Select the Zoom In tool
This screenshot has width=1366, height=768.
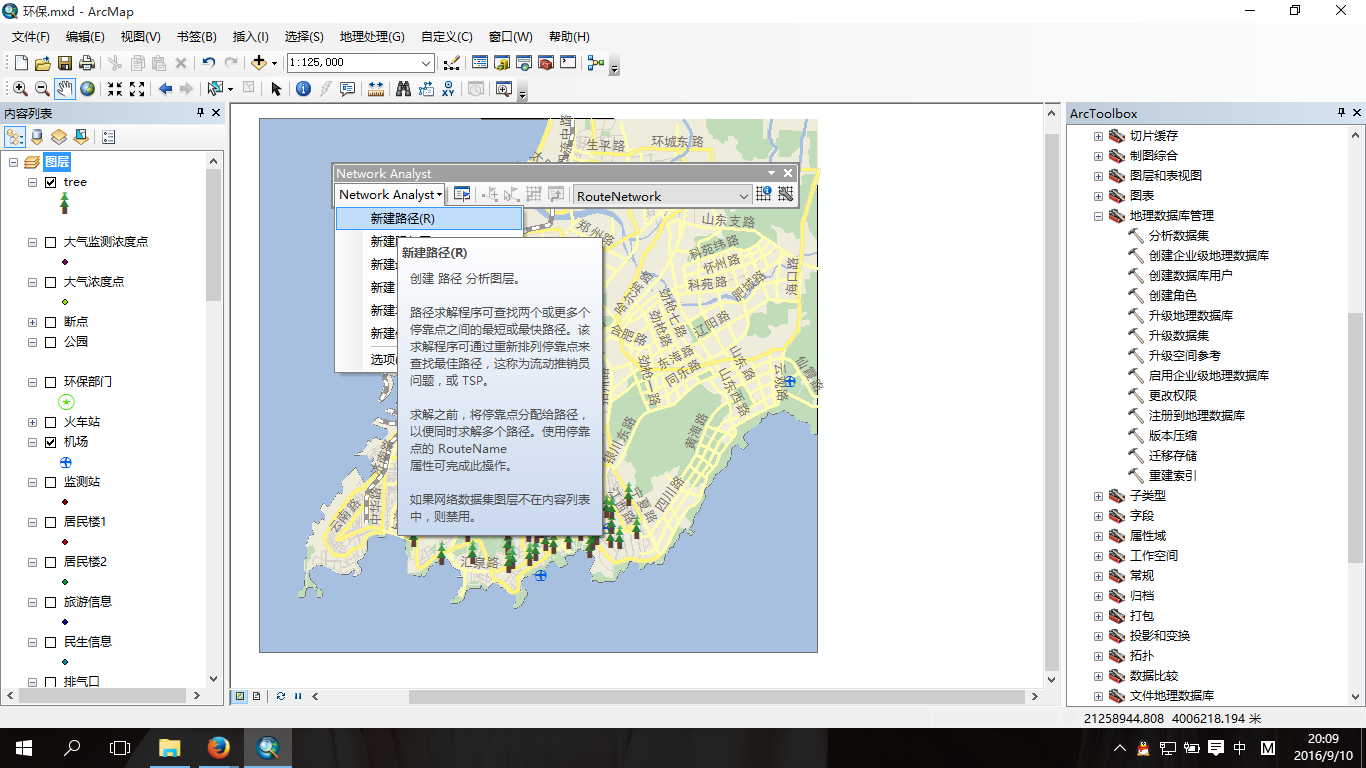pos(20,89)
